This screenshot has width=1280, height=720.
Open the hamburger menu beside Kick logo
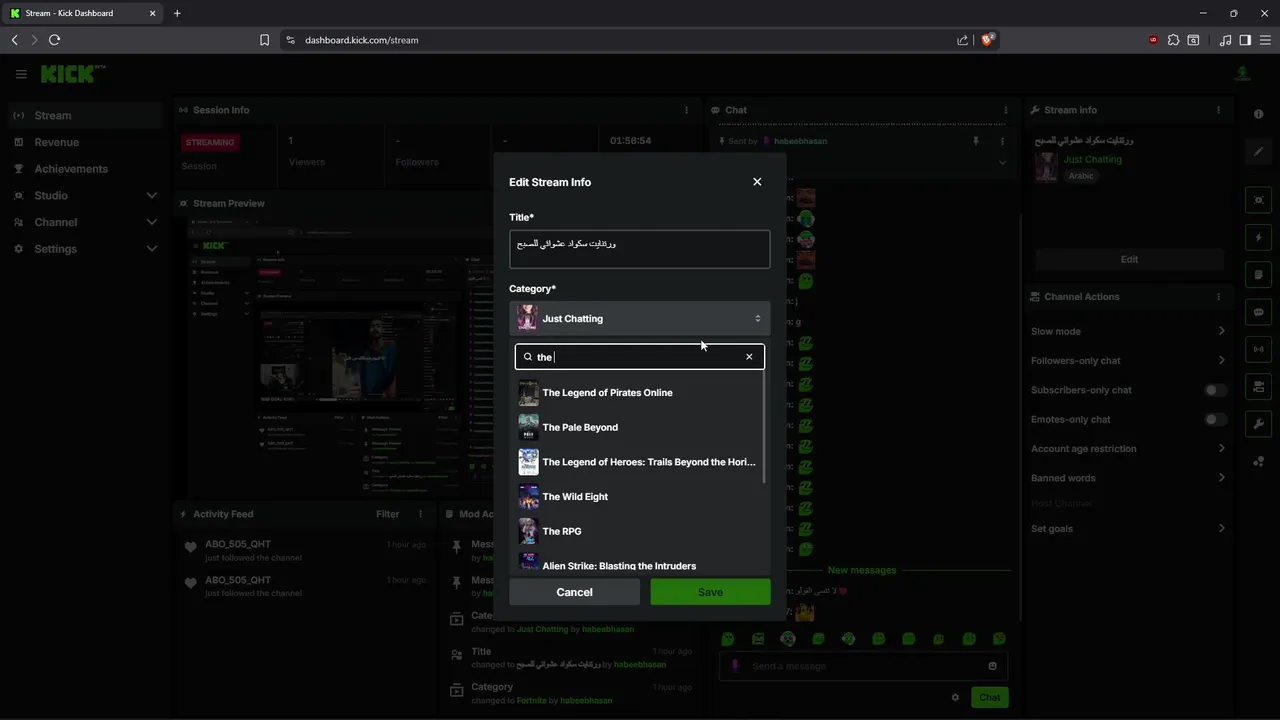(x=21, y=74)
